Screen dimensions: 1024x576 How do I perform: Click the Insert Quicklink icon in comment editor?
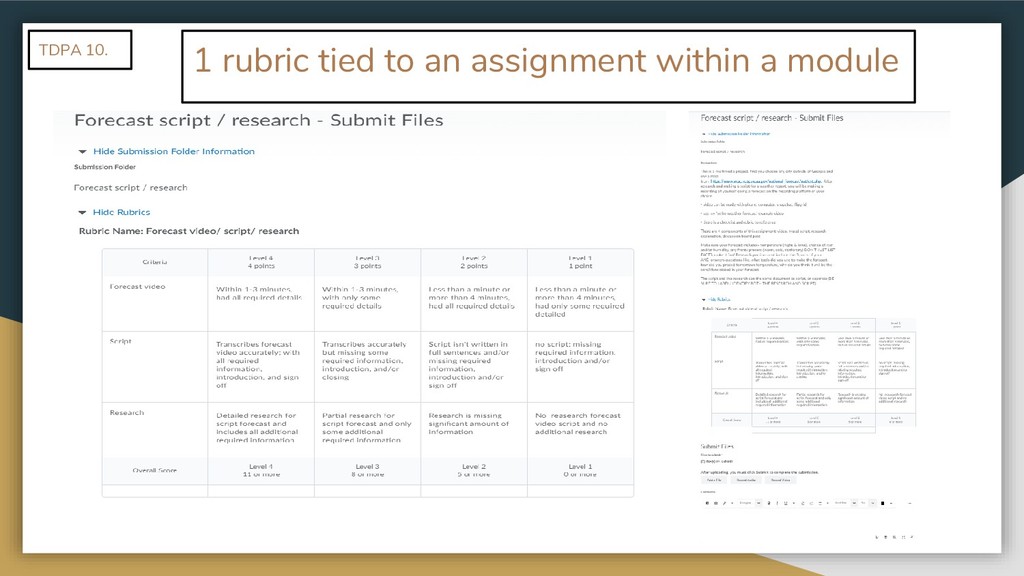coord(724,504)
